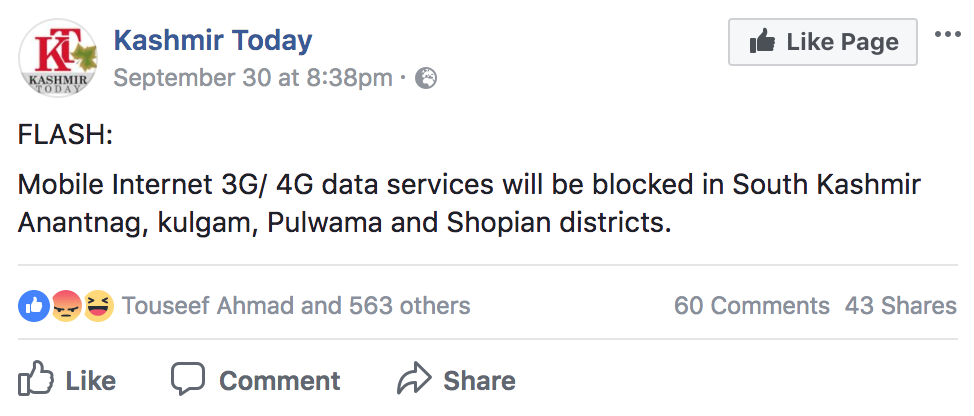Click the Share label below the post
This screenshot has height=416, width=974.
click(x=479, y=381)
